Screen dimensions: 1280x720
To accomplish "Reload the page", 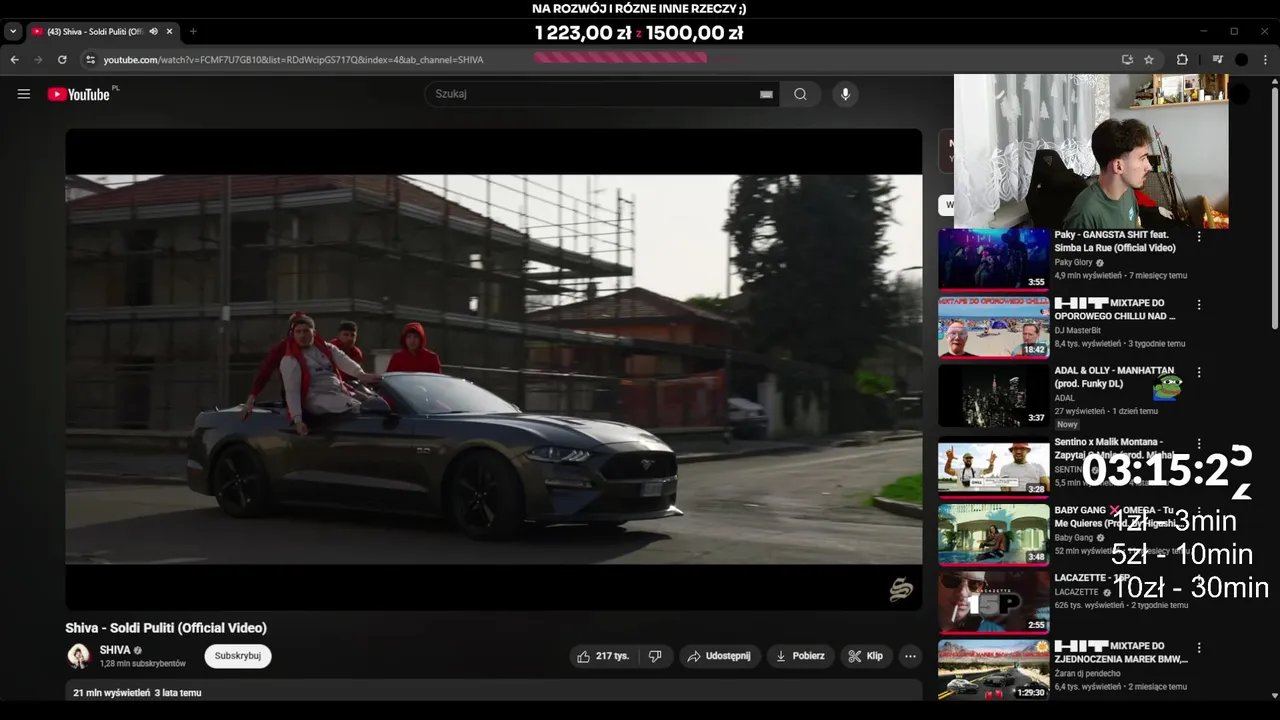I will coord(62,60).
